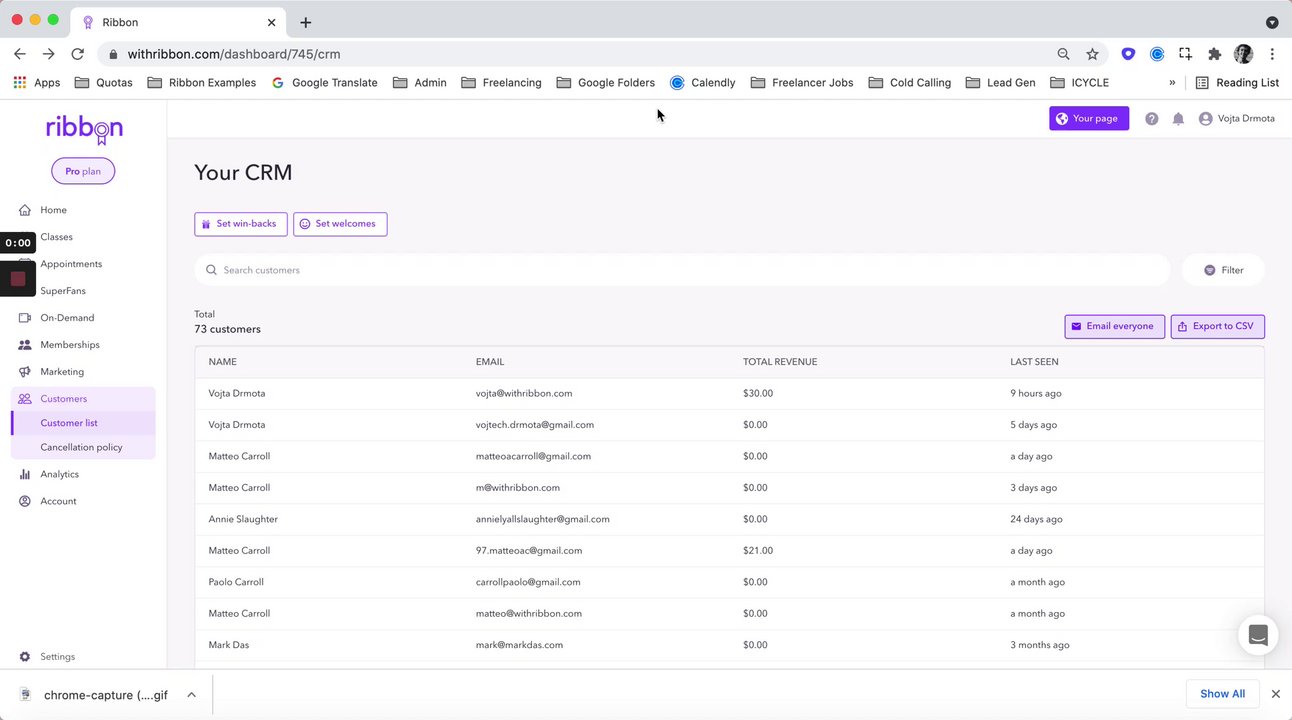
Task: Click the Pro plan badge
Action: pos(83,171)
